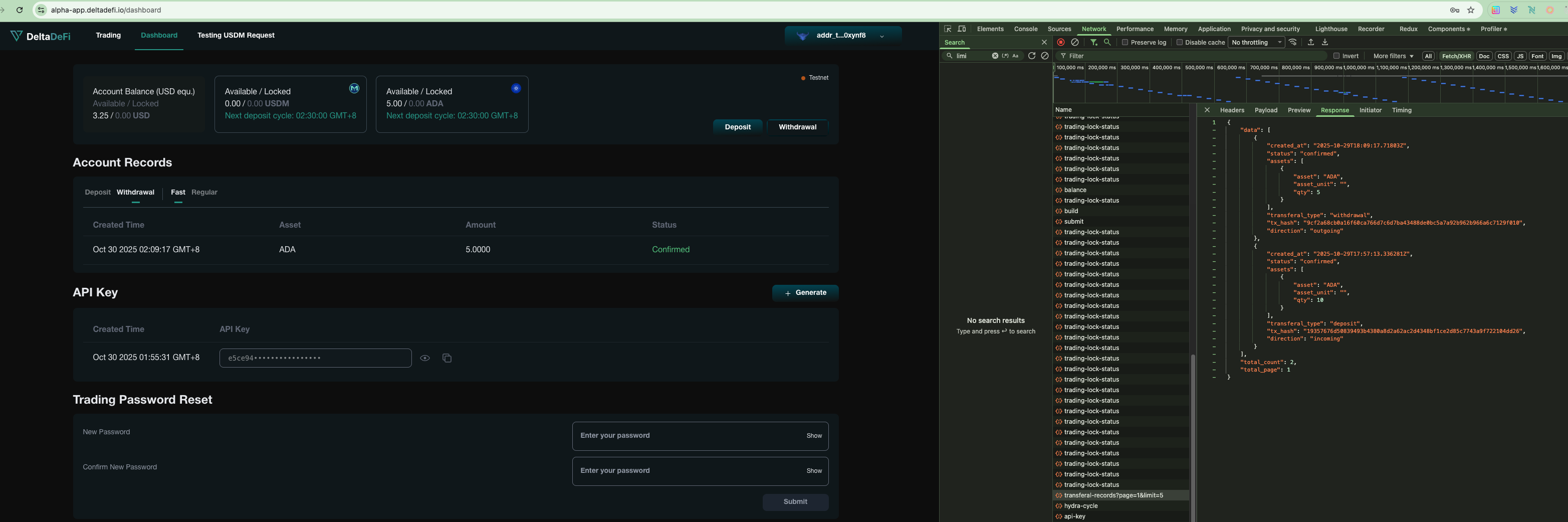1568x522 pixels.
Task: Enable the Preserve log checkbox
Action: click(1126, 43)
